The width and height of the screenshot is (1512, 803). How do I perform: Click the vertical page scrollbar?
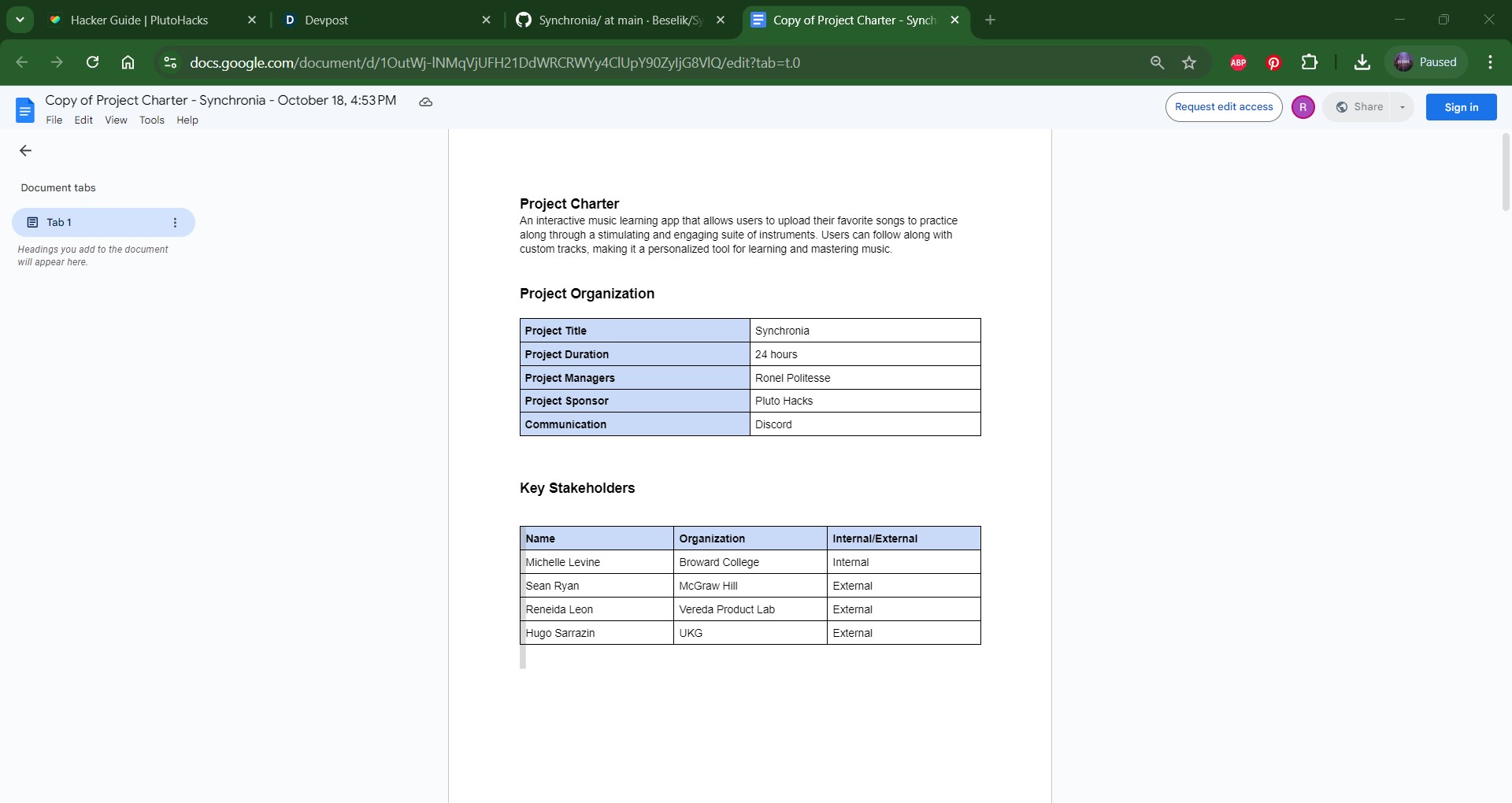pos(1505,173)
